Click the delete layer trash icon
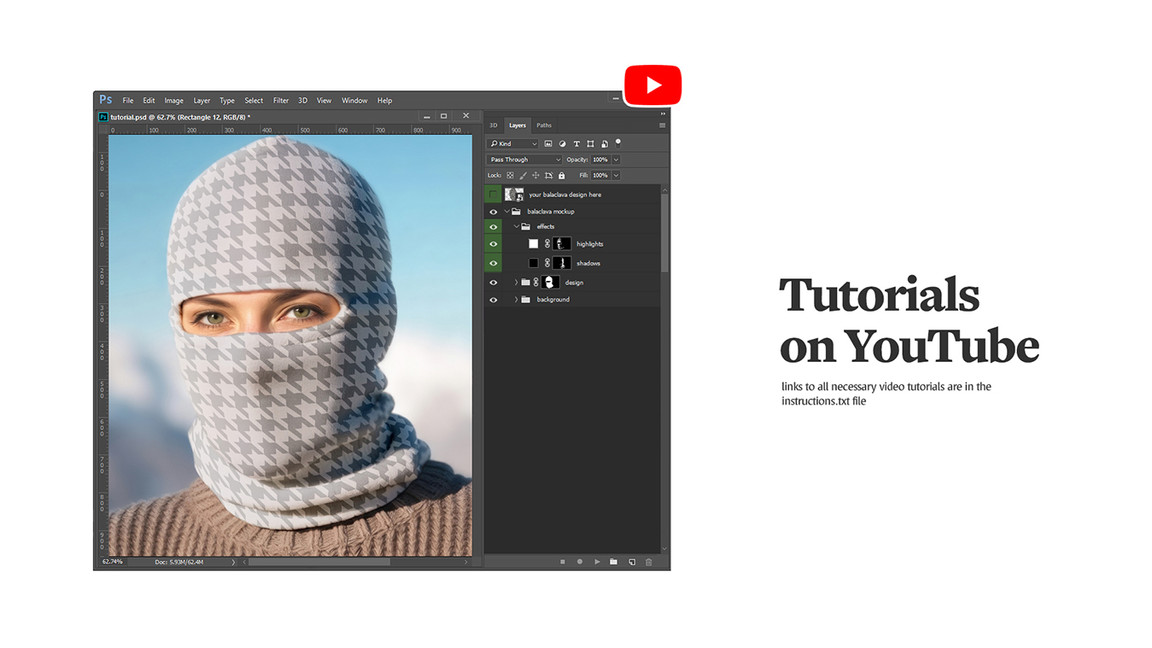The width and height of the screenshot is (1152, 648). click(649, 561)
